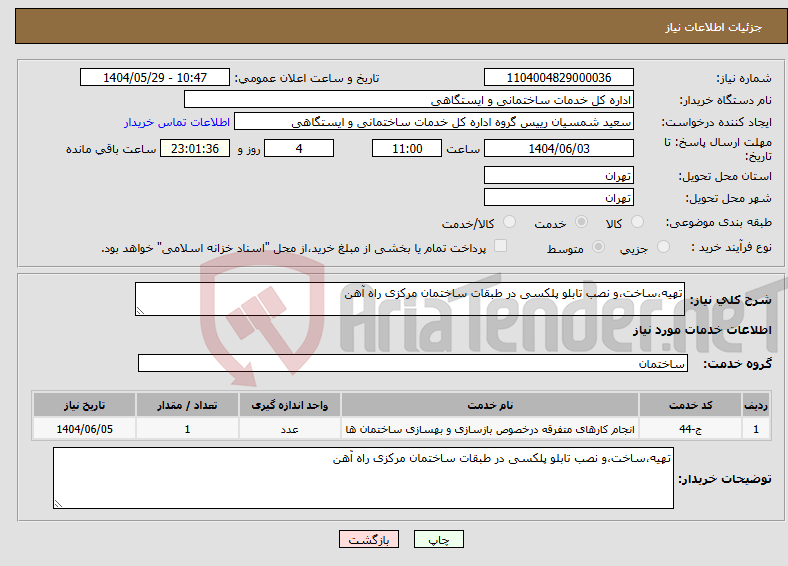The width and height of the screenshot is (788, 566).
Task: Click the remaining time 23:01:36 field
Action: pyautogui.click(x=195, y=148)
